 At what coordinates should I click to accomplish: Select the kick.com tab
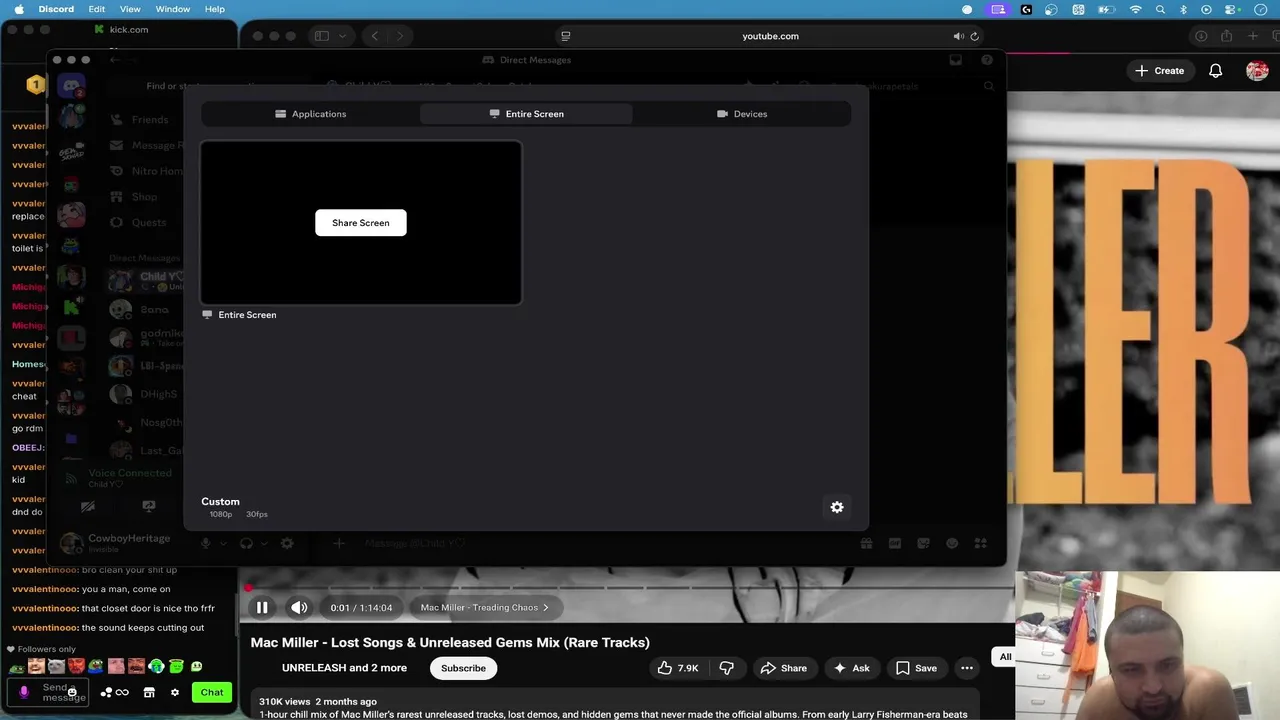(121, 30)
